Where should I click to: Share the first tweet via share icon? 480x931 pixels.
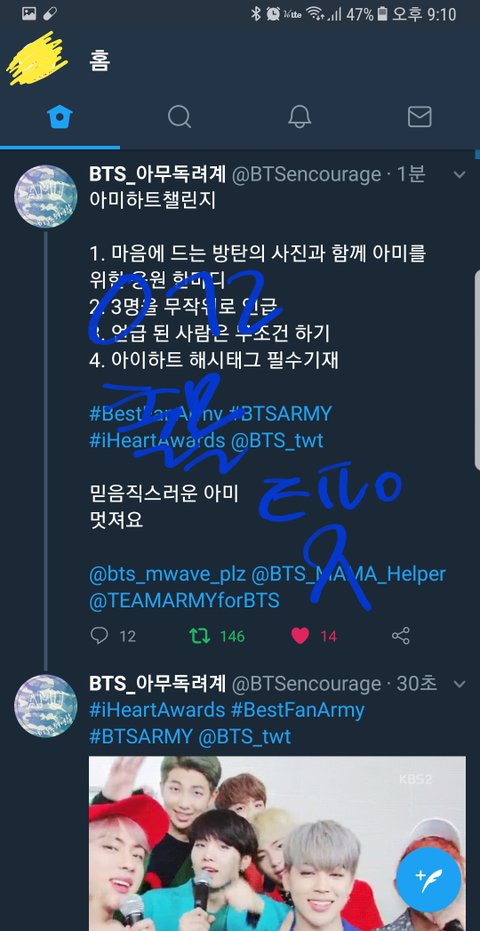401,636
